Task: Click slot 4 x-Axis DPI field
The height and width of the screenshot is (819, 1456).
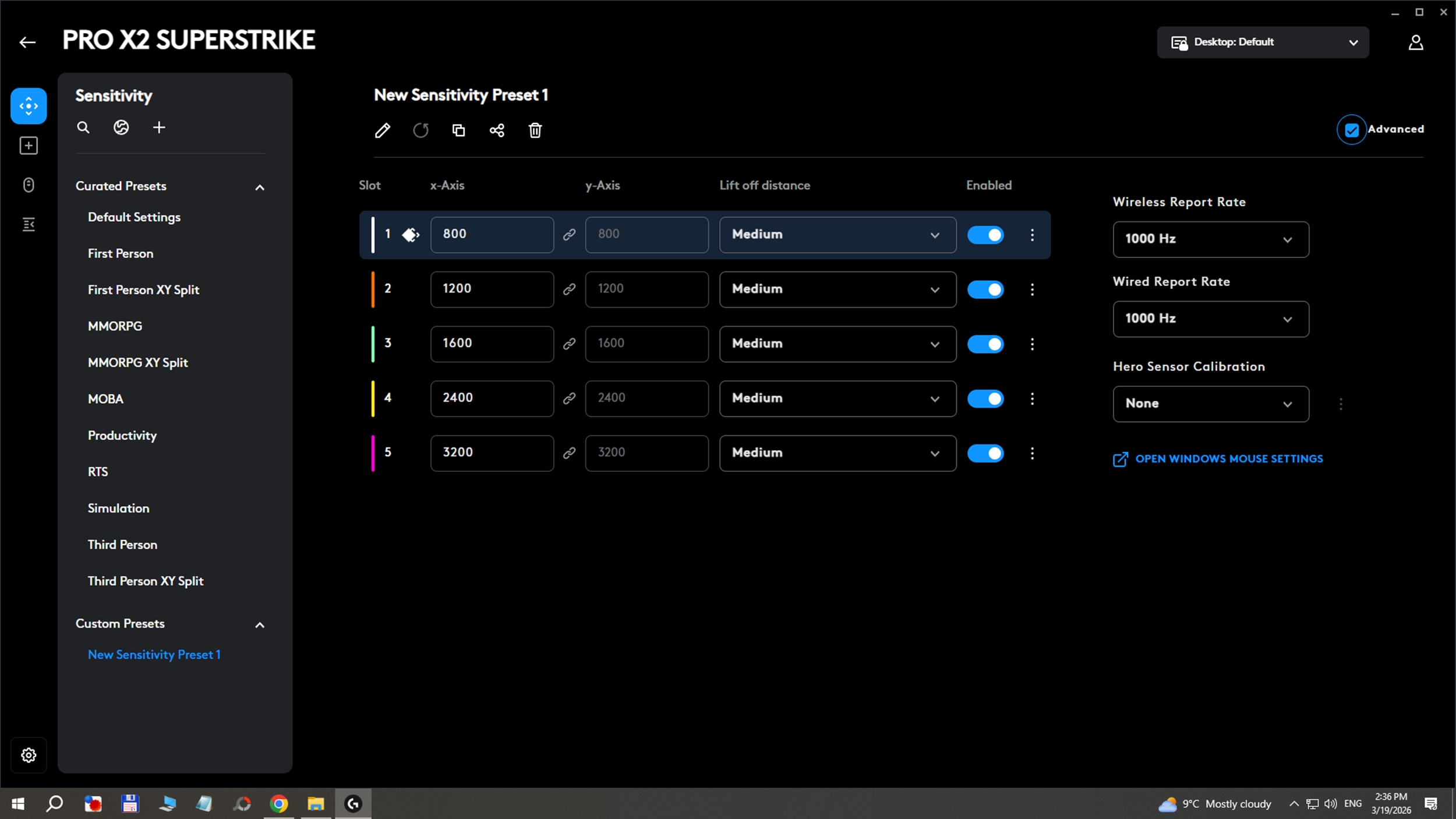Action: coord(492,398)
